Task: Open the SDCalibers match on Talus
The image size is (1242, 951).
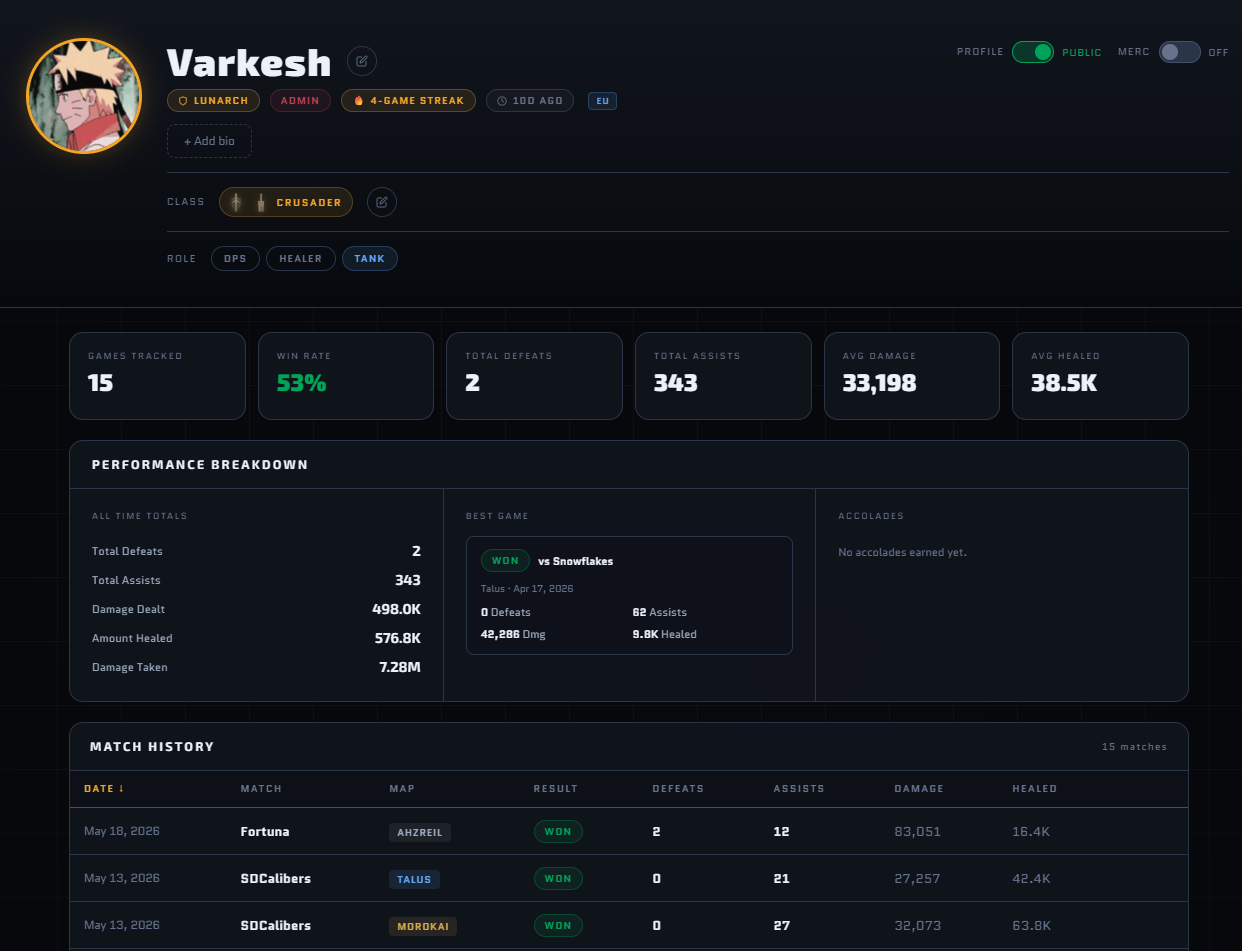Action: click(628, 878)
